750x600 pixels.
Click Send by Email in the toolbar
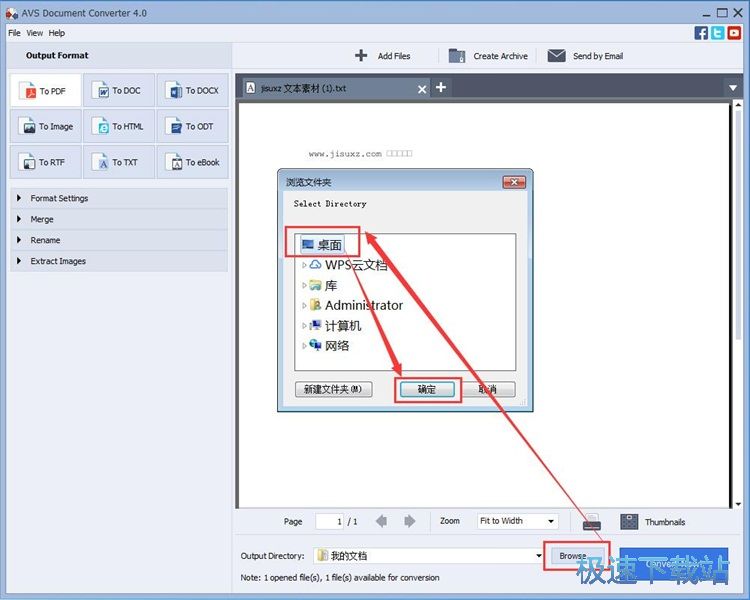(x=585, y=56)
